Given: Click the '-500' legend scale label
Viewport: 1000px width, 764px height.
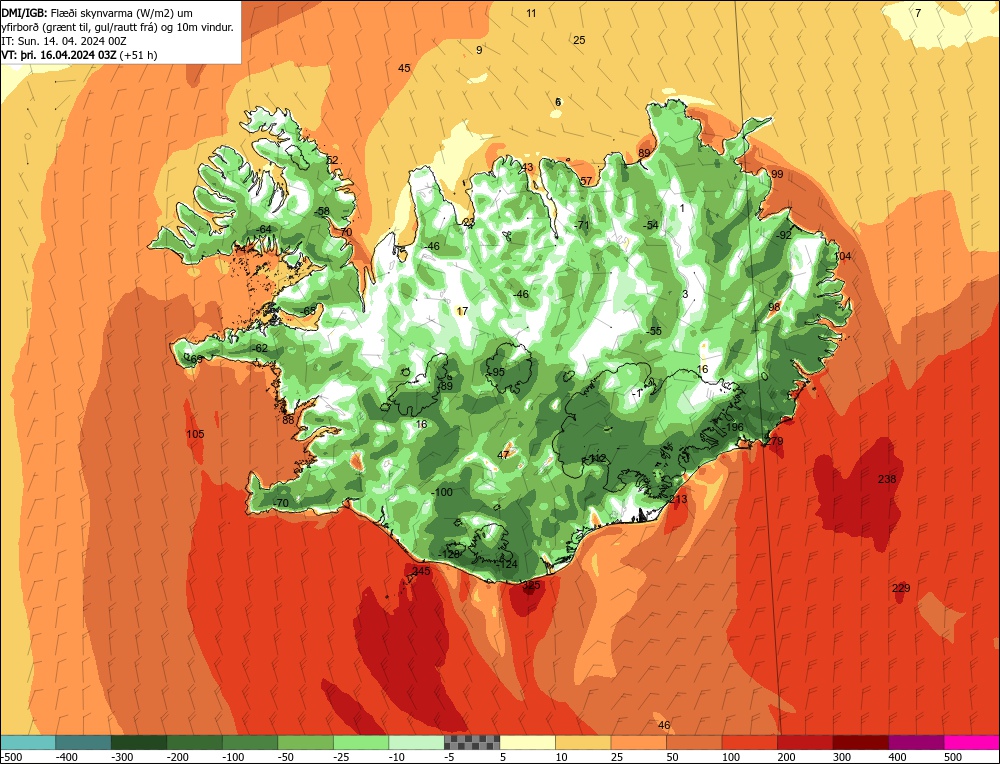Looking at the screenshot, I should point(11,757).
